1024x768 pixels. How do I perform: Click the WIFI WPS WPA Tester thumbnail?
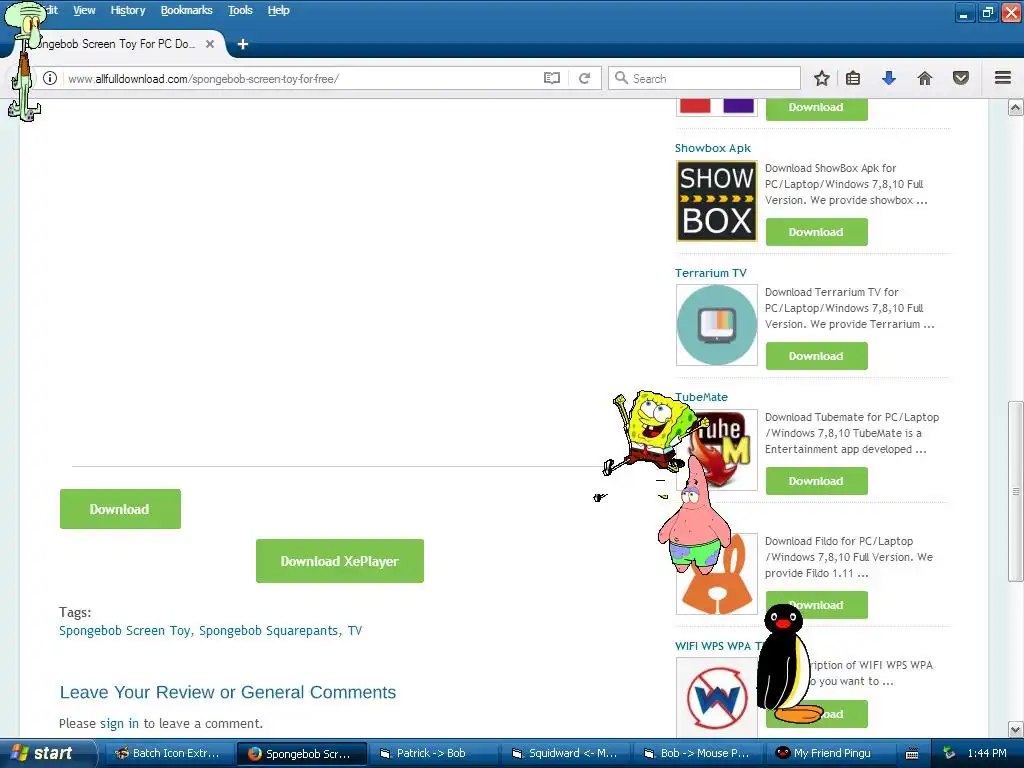point(716,697)
